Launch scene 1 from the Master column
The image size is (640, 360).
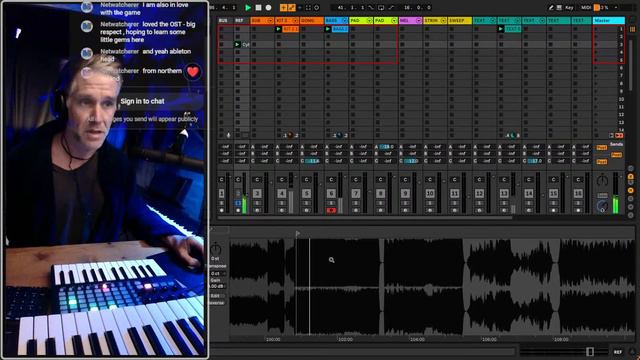click(596, 29)
